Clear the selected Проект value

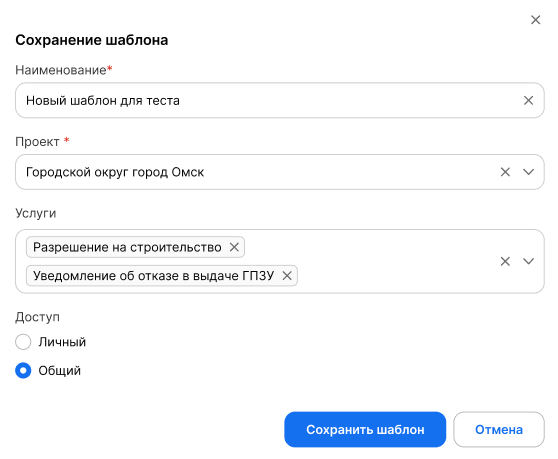(x=505, y=172)
